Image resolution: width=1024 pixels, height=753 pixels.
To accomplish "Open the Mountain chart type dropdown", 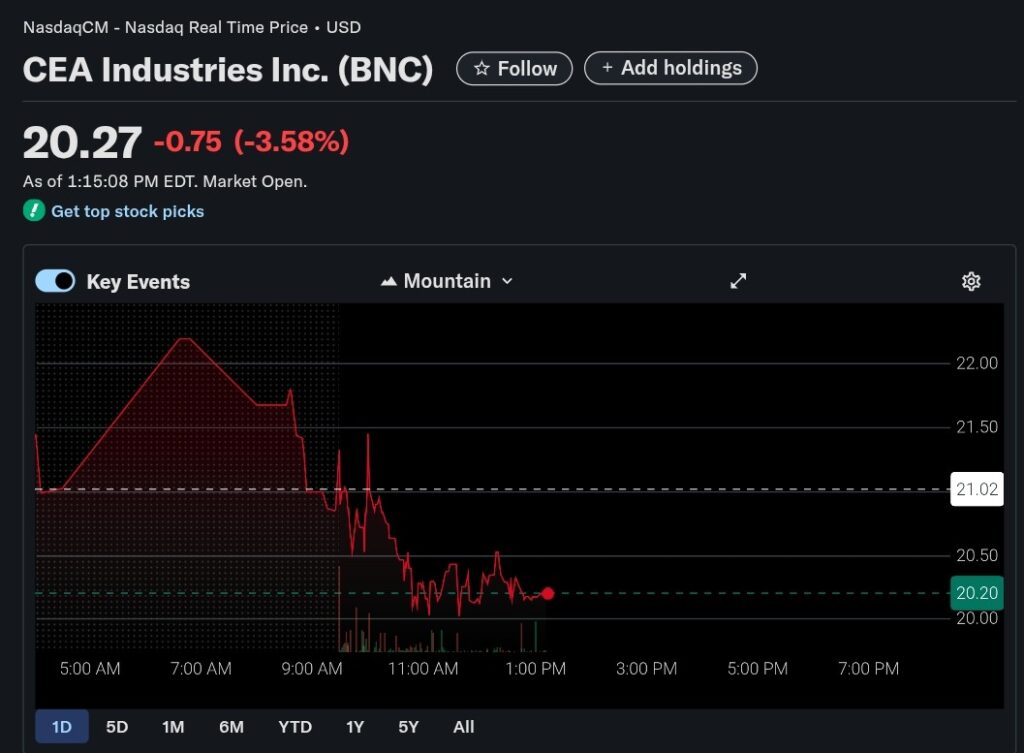I will pos(447,281).
